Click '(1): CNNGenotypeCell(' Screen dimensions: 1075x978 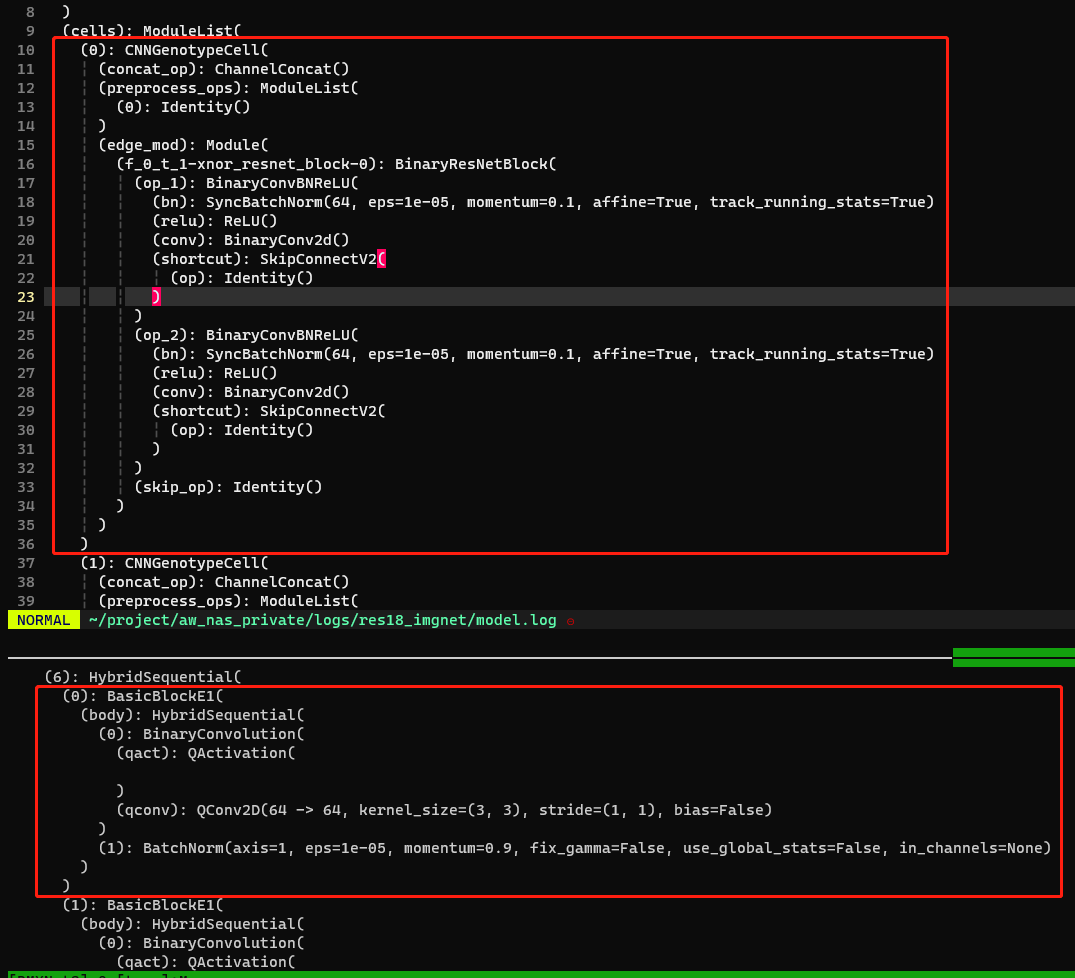coord(175,563)
